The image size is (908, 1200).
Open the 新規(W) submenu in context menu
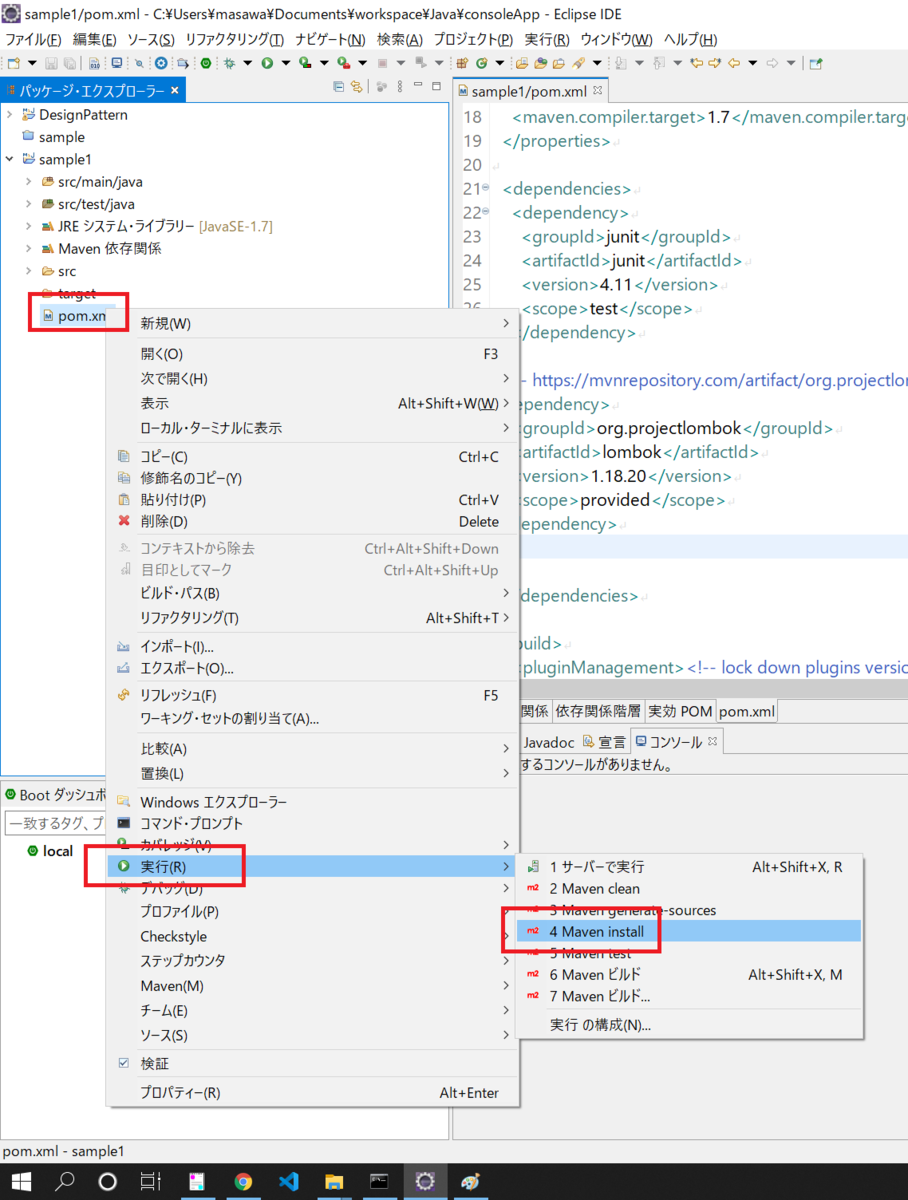[312, 324]
